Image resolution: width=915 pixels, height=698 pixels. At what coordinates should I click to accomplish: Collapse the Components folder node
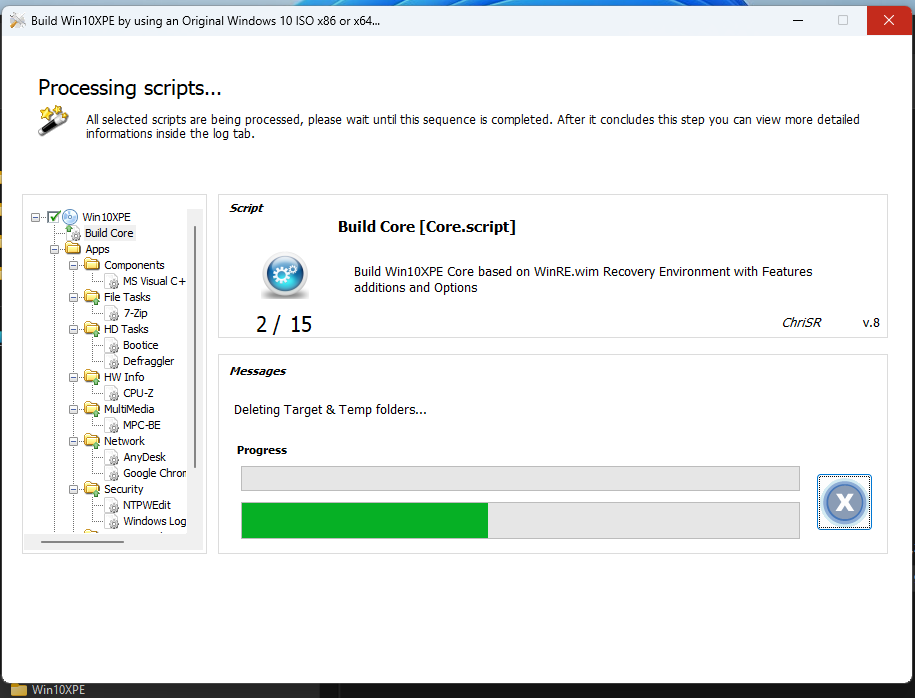(74, 265)
